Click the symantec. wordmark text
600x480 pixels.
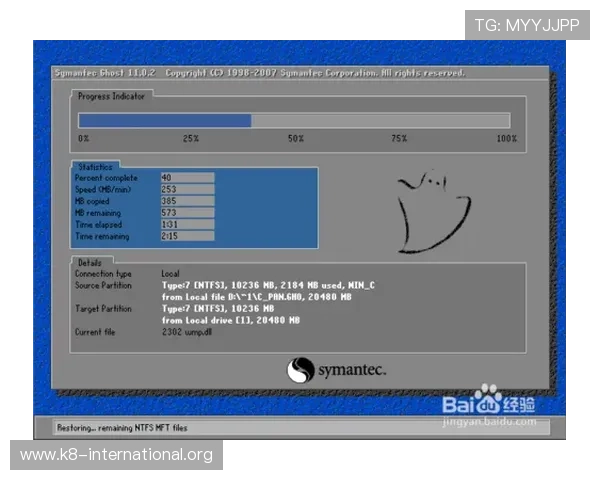[352, 370]
